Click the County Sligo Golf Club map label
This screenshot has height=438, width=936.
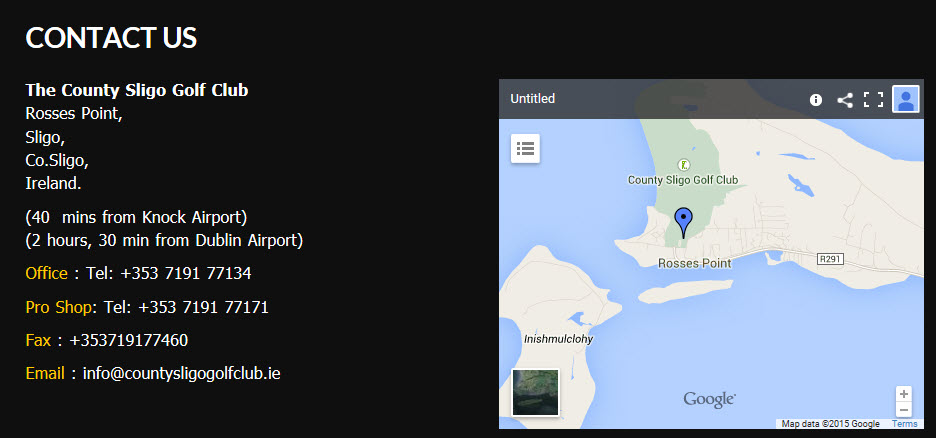[682, 180]
